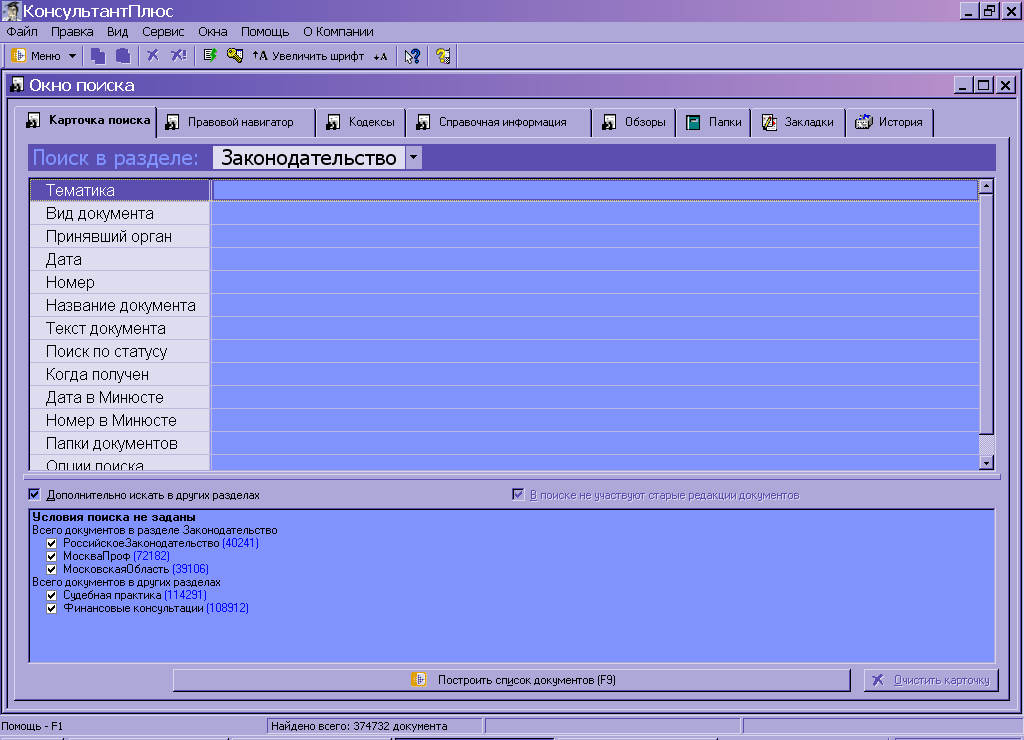Click document count 114291 link
This screenshot has width=1024, height=740.
pos(185,596)
